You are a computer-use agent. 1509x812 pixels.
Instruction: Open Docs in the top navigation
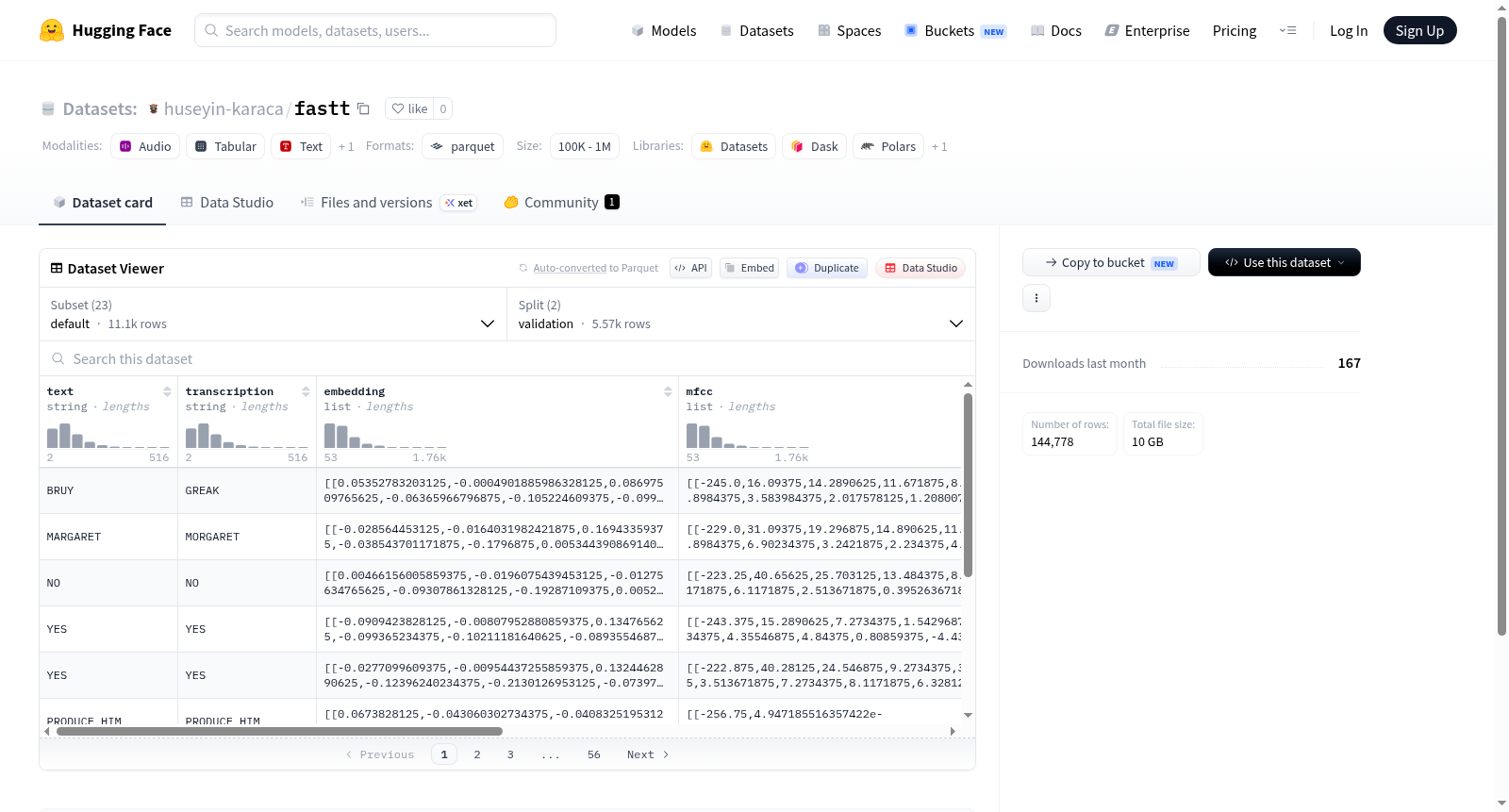point(1056,30)
